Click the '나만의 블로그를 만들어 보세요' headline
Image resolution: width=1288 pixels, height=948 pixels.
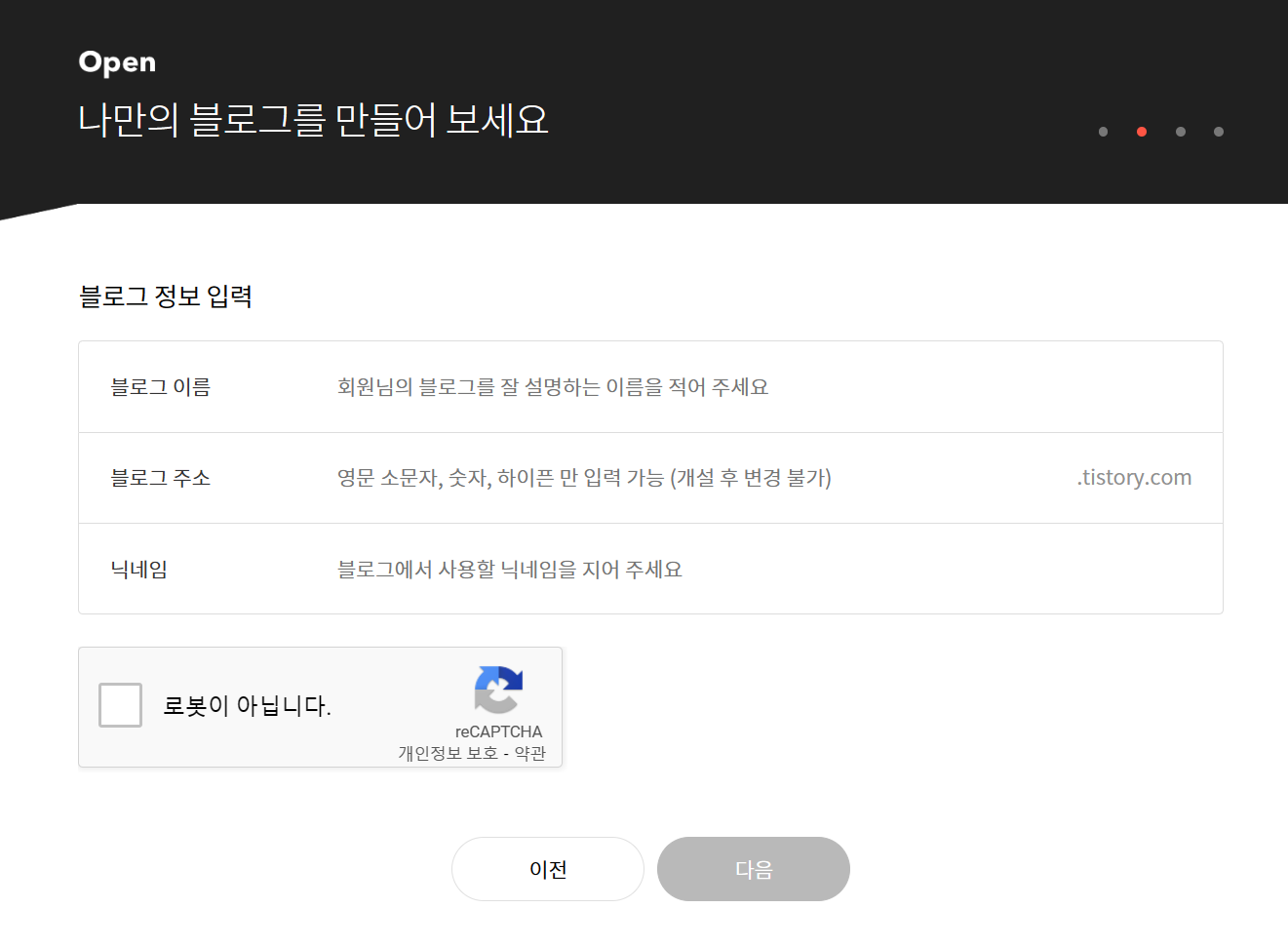point(313,120)
